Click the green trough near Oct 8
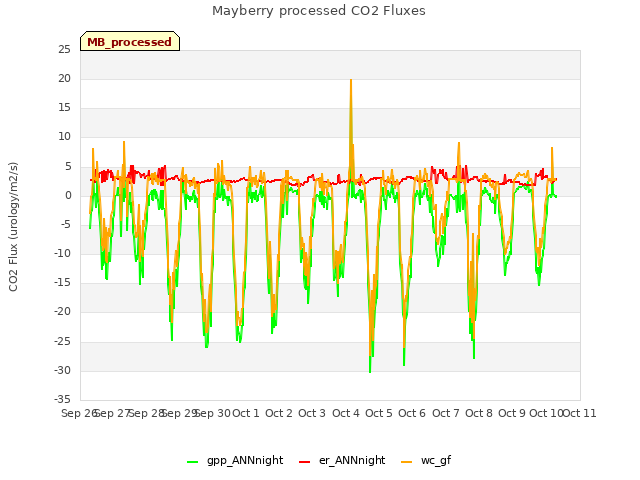Screen dimensions: 640x480 coord(474,358)
